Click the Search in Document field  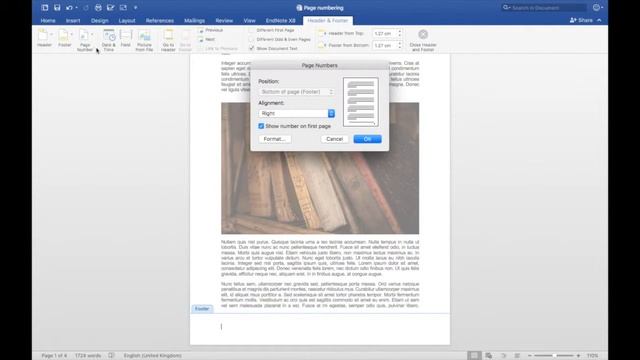point(544,7)
